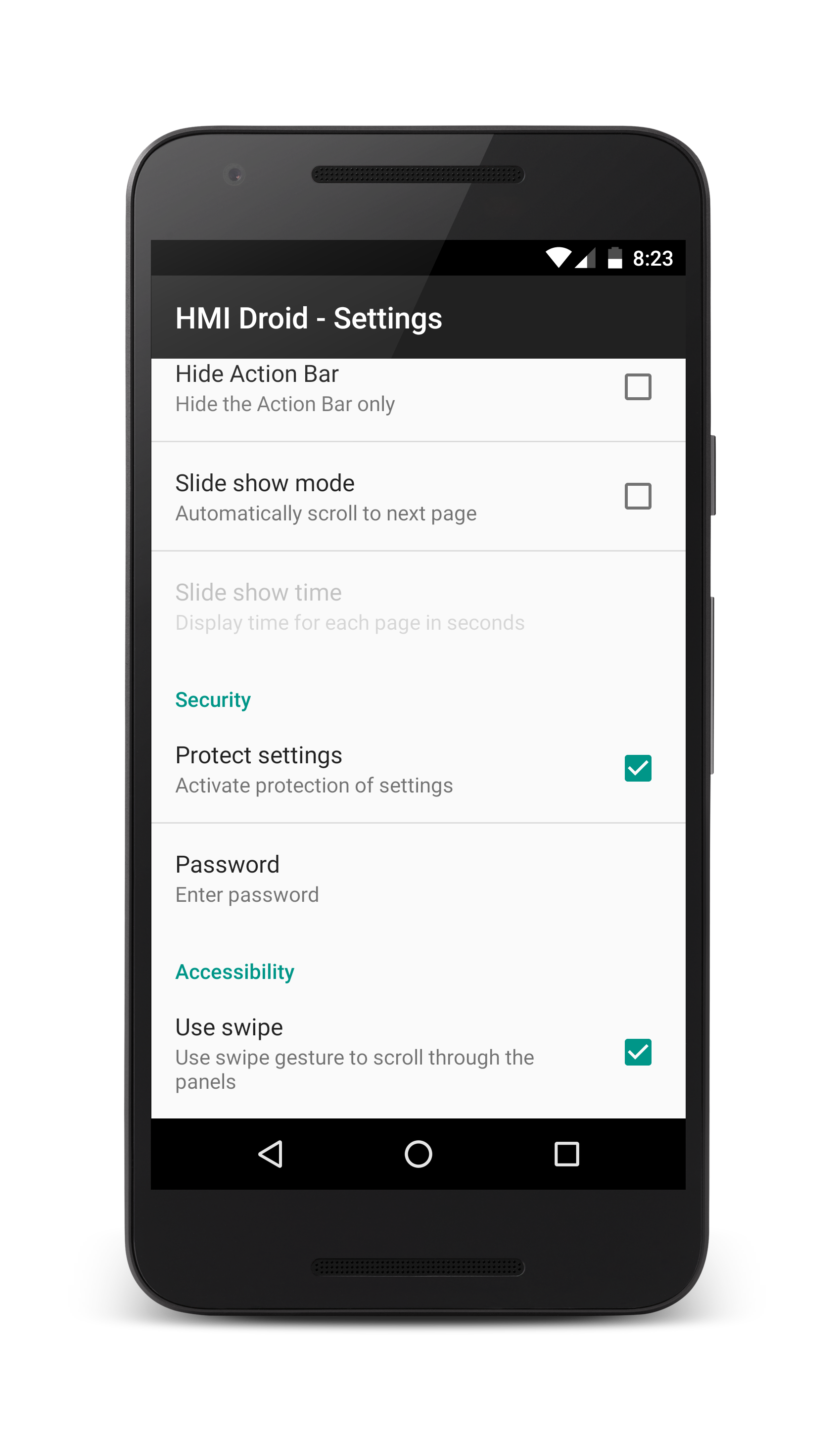Open recent apps with square icon
Viewport: 840px width, 1440px height.
567,1154
